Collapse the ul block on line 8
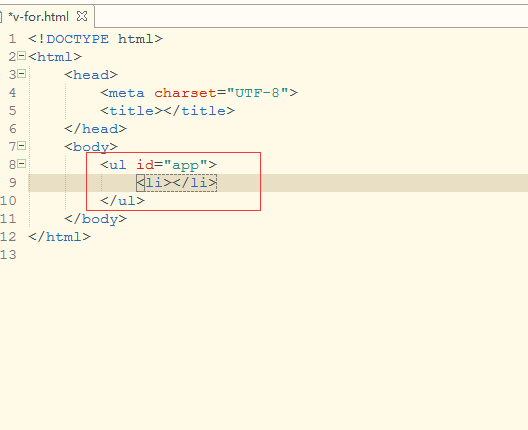This screenshot has height=430, width=528. click(22, 164)
